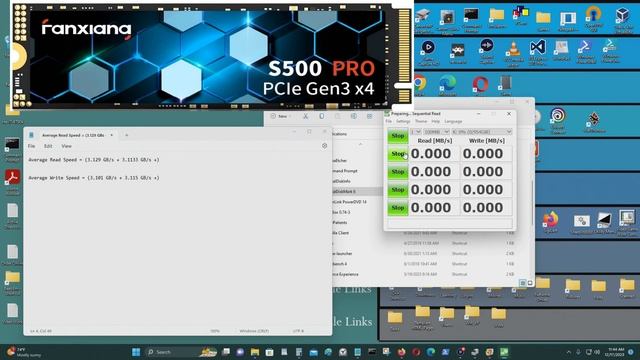Click the Rename icon in File Explorer toolbar
The image size is (640, 360).
(353, 116)
